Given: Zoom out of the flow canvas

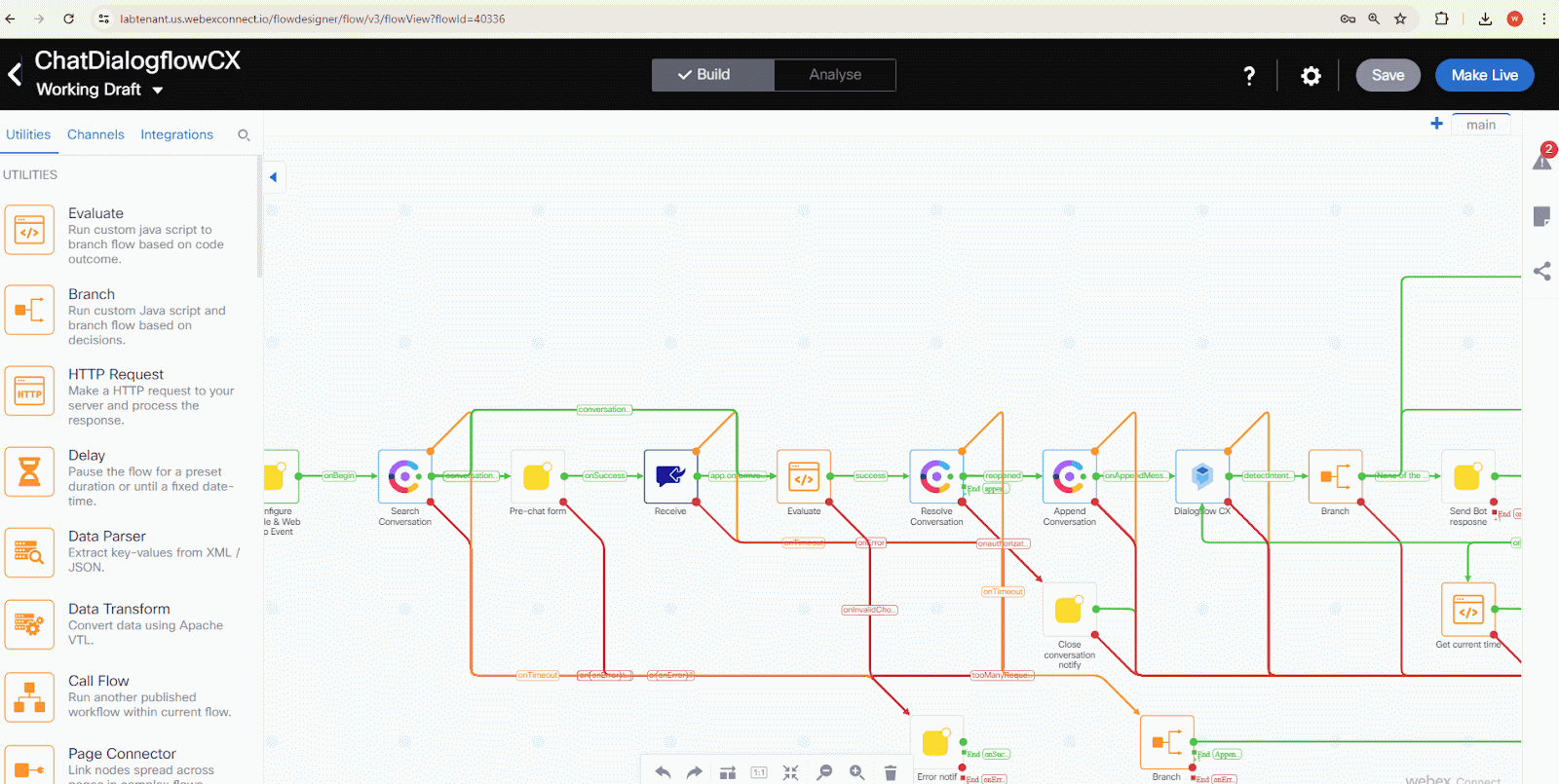Looking at the screenshot, I should click(x=824, y=772).
